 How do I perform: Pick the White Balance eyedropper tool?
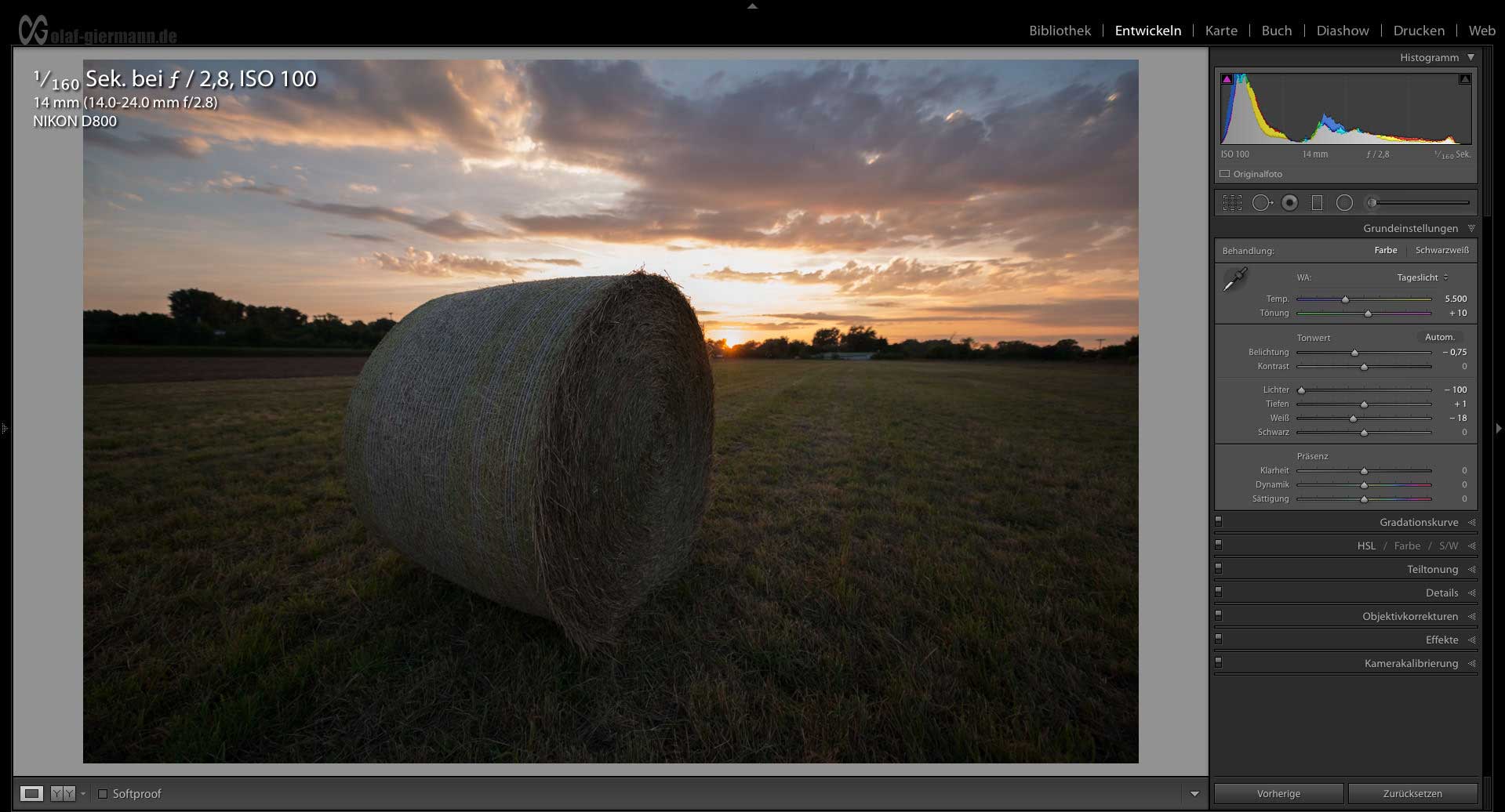[x=1235, y=279]
